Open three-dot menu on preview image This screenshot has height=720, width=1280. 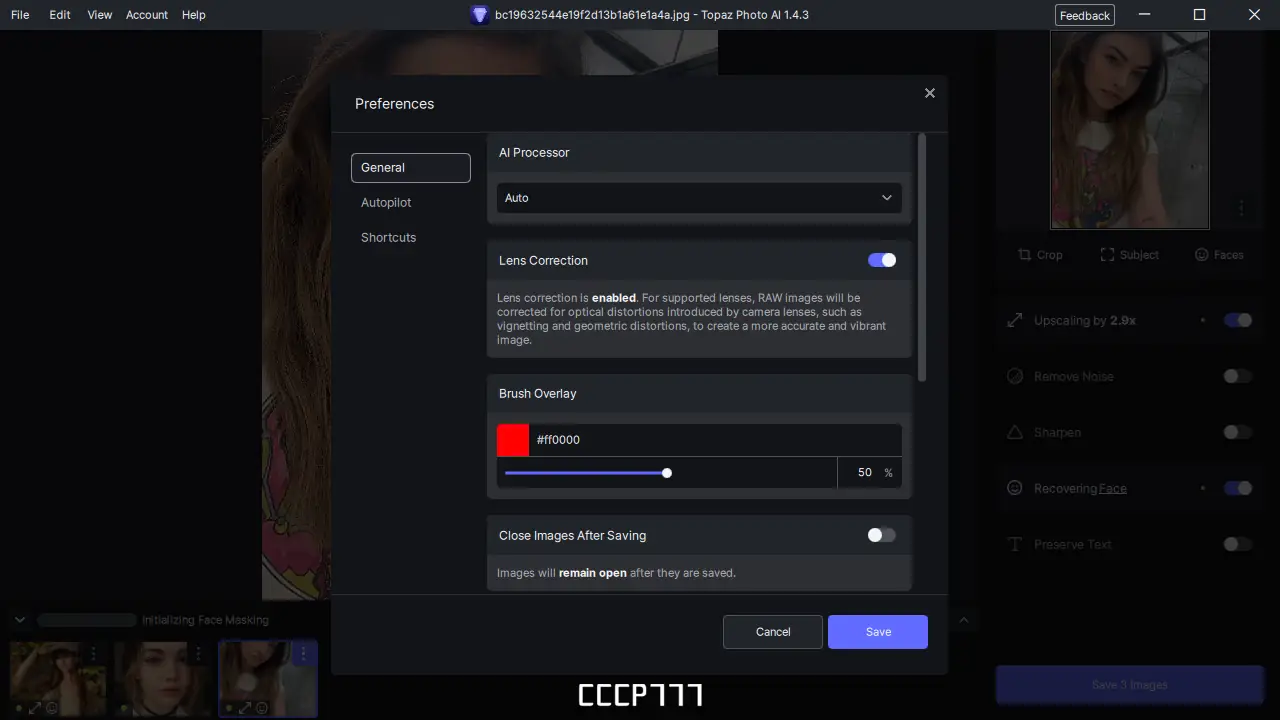pos(1241,208)
